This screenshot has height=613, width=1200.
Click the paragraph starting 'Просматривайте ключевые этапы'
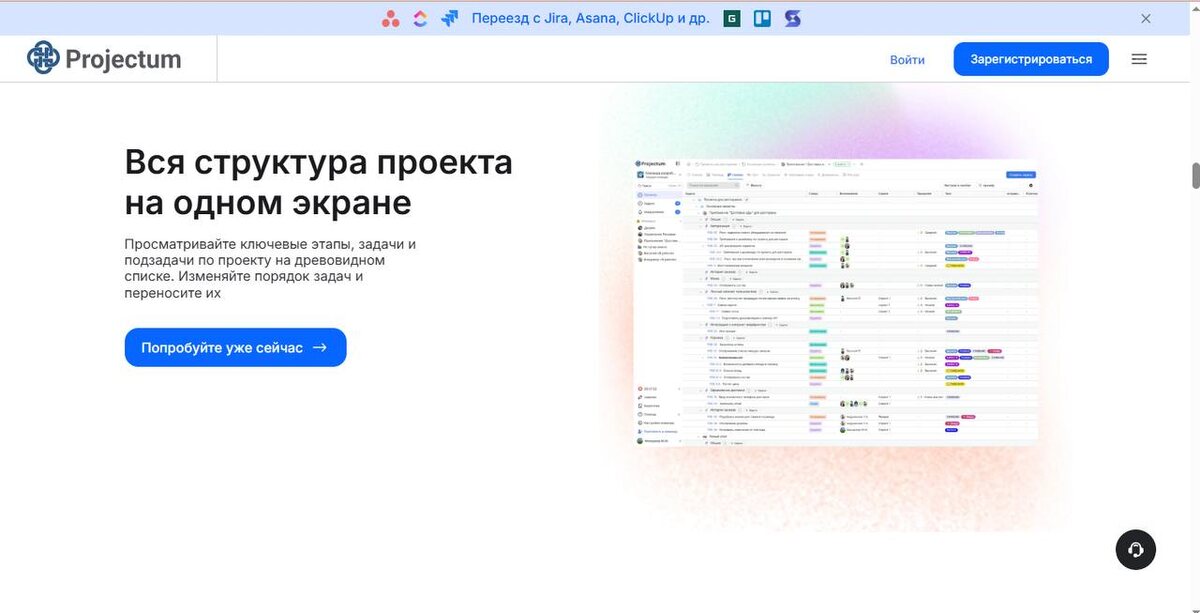[270, 268]
